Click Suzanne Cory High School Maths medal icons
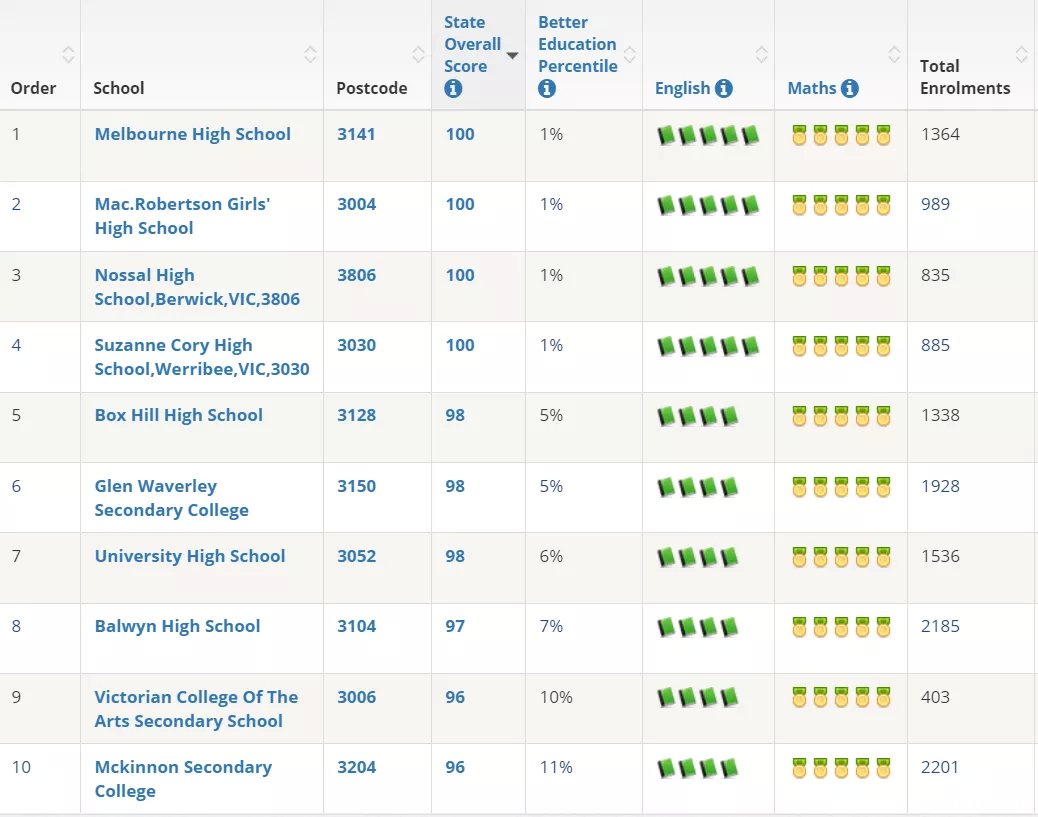 pyautogui.click(x=841, y=346)
